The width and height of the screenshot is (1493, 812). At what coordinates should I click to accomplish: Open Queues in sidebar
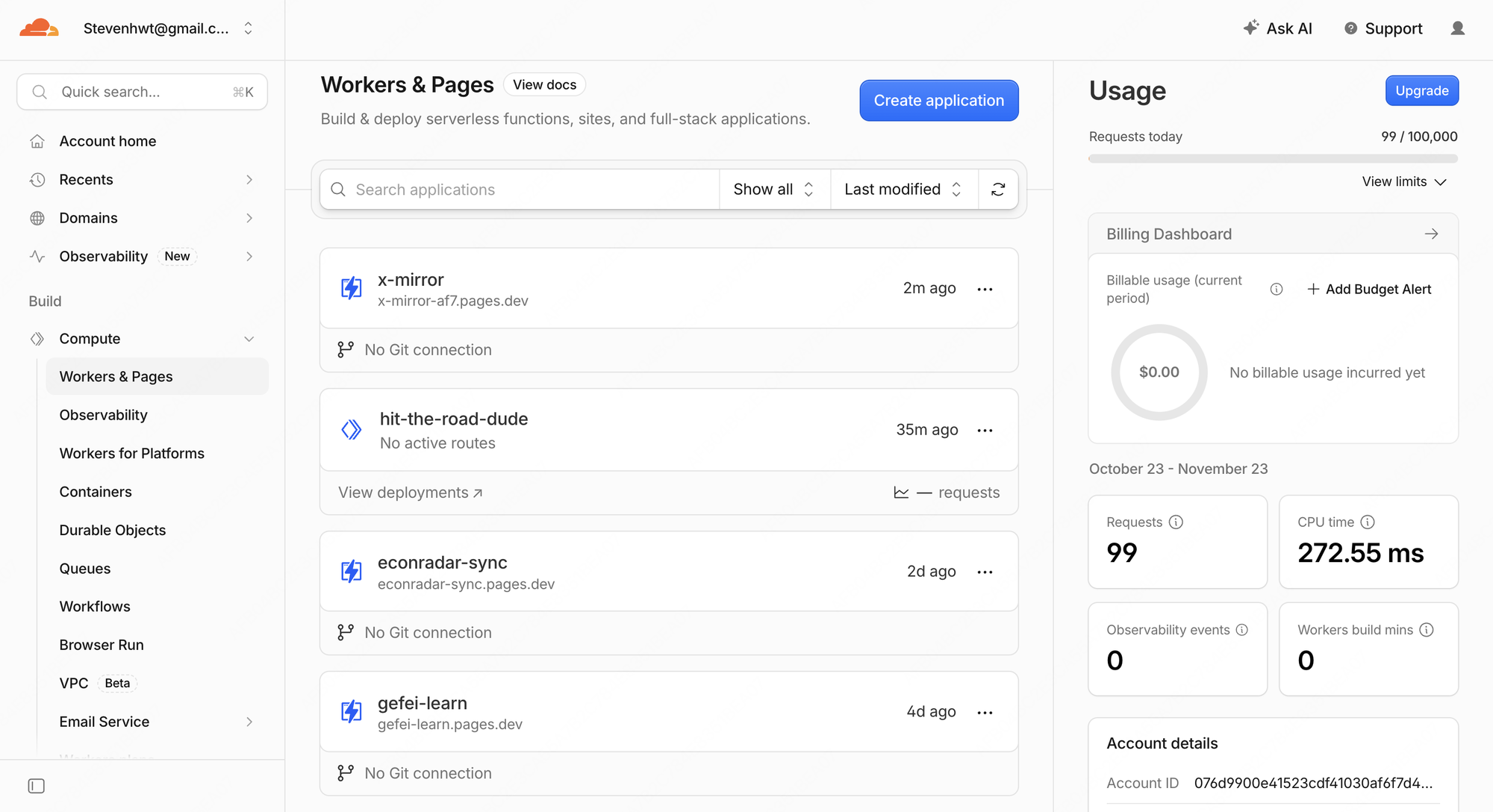coord(85,569)
